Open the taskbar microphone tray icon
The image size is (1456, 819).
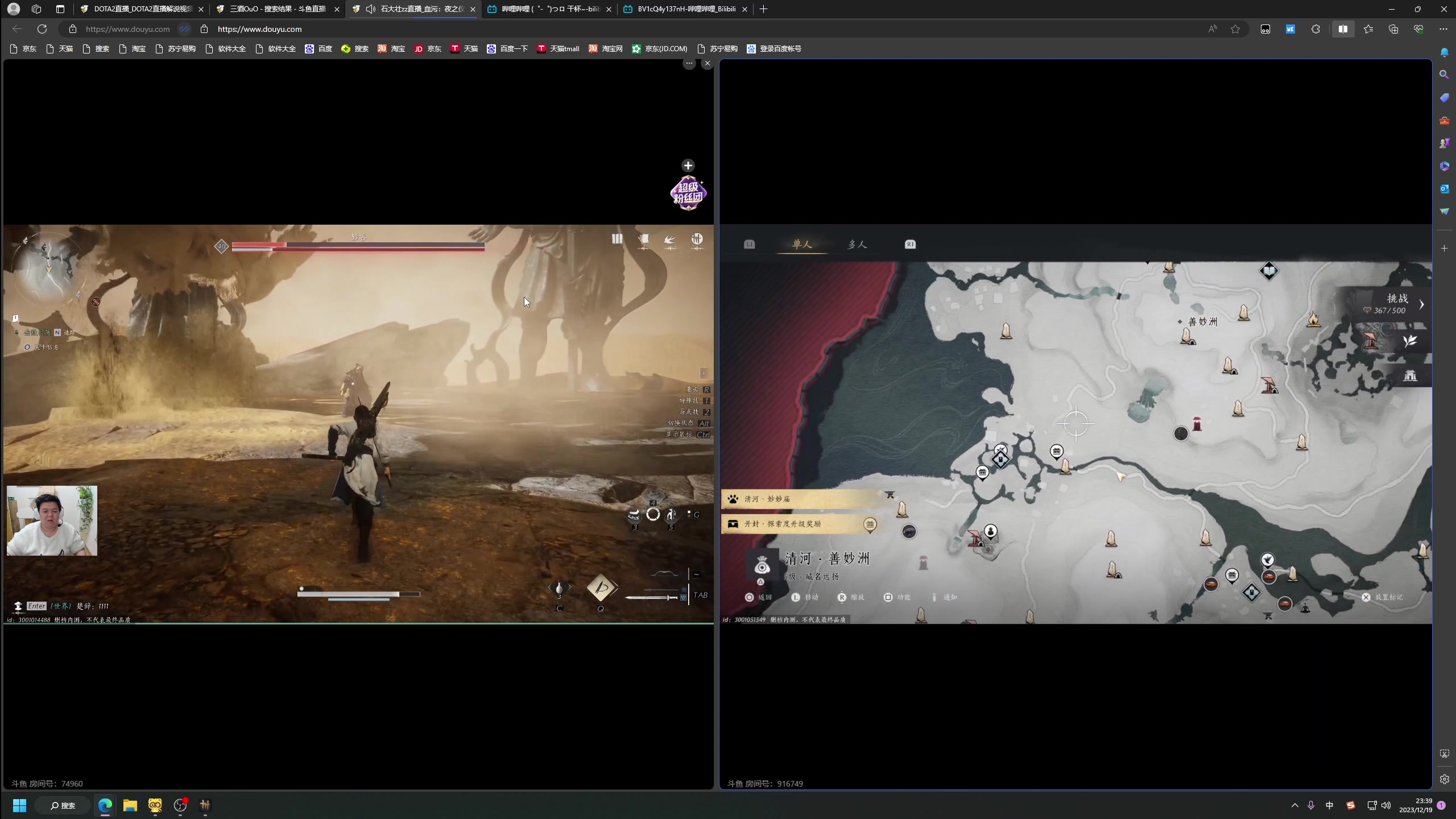click(1311, 805)
